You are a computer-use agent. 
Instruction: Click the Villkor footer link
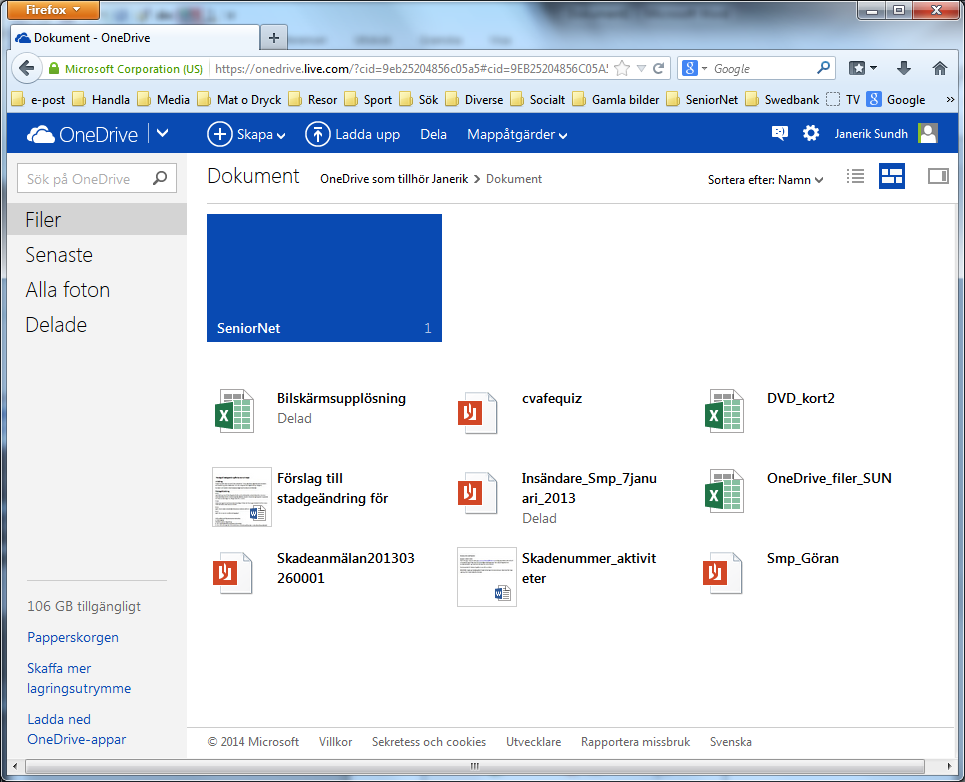coord(335,742)
